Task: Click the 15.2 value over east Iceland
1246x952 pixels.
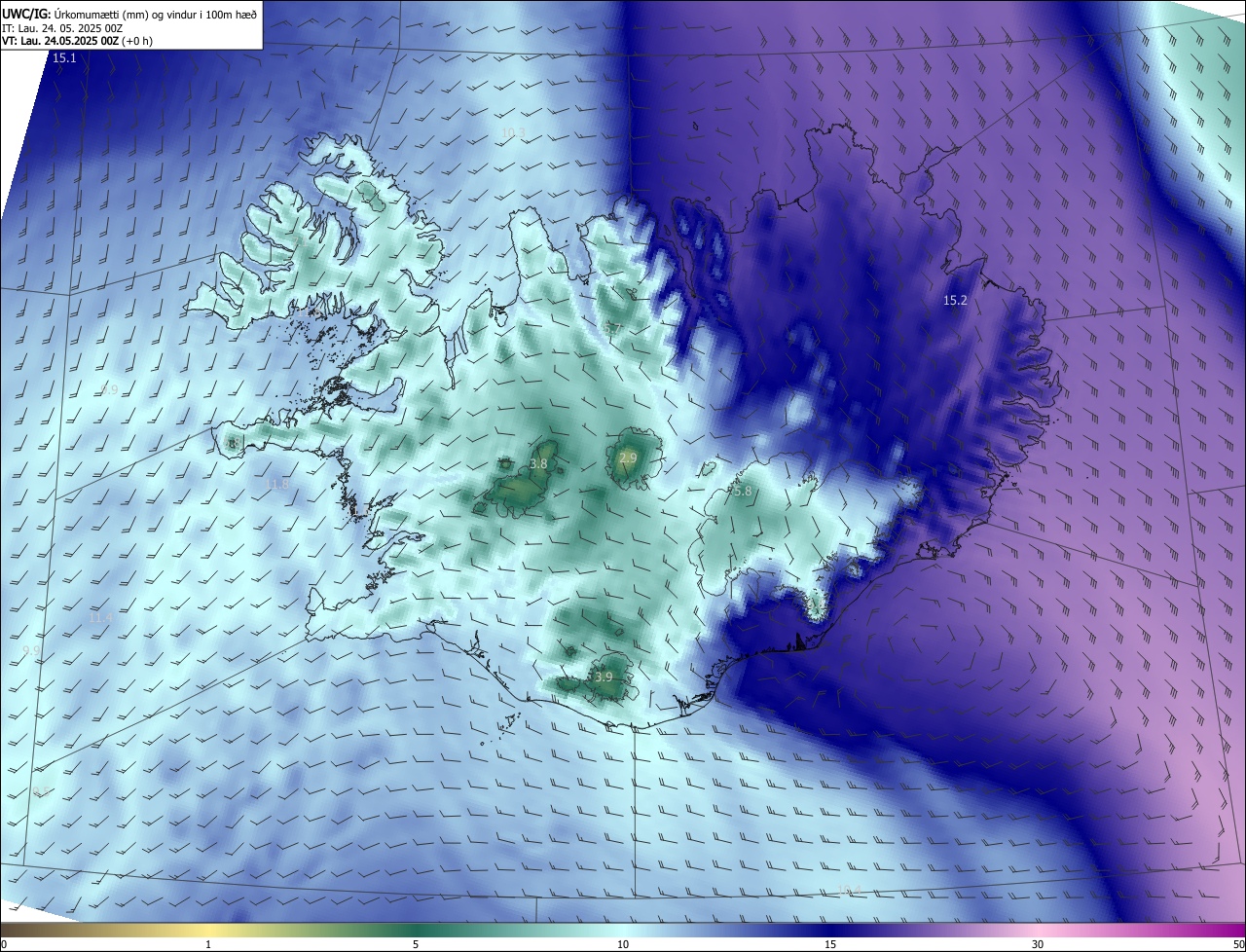Action: click(955, 301)
